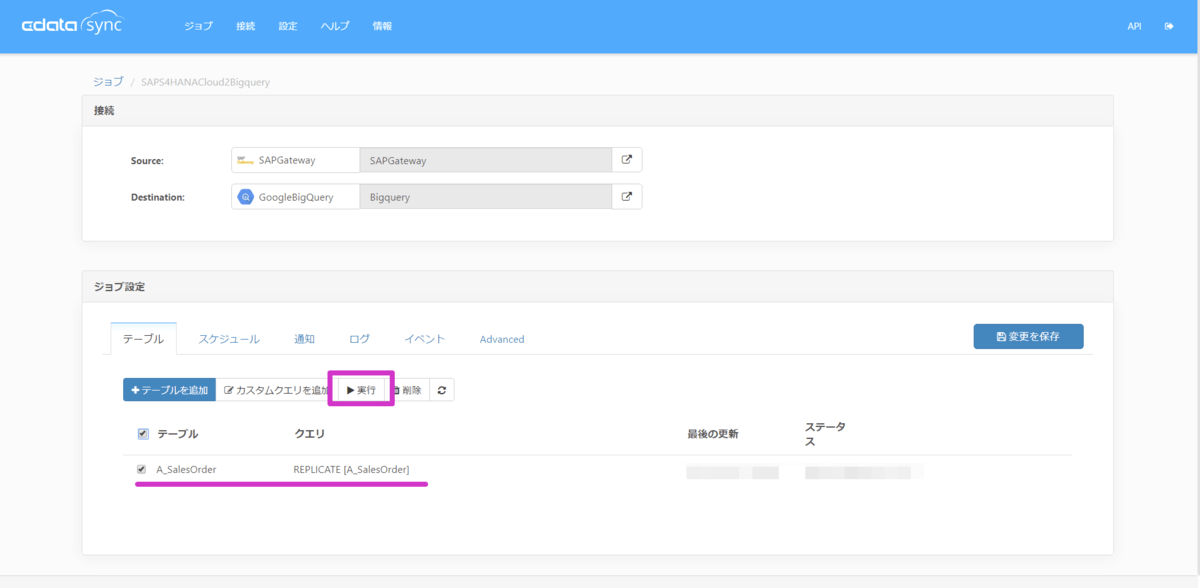Viewport: 1200px width, 588px height.
Task: Open the ジョブ menu in navbar
Action: [x=198, y=26]
